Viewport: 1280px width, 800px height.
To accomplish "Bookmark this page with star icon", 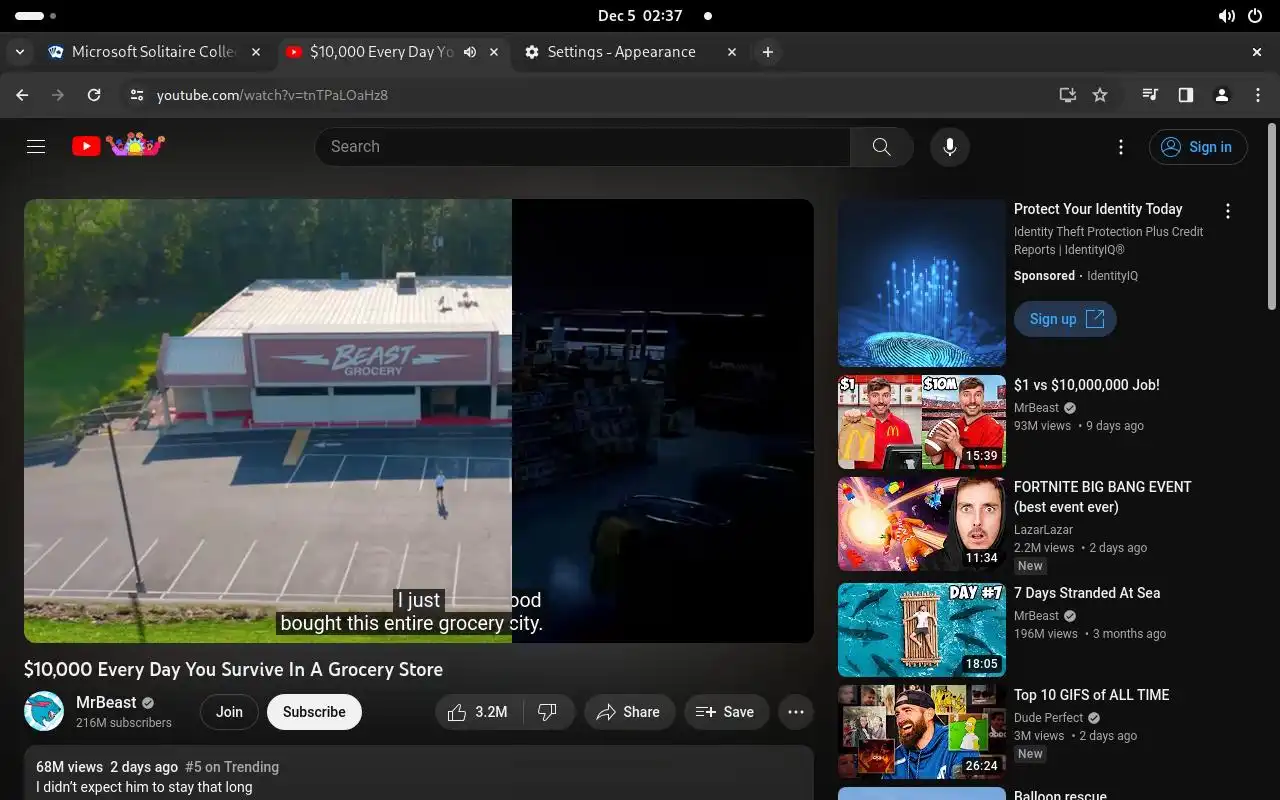I will click(x=1100, y=95).
